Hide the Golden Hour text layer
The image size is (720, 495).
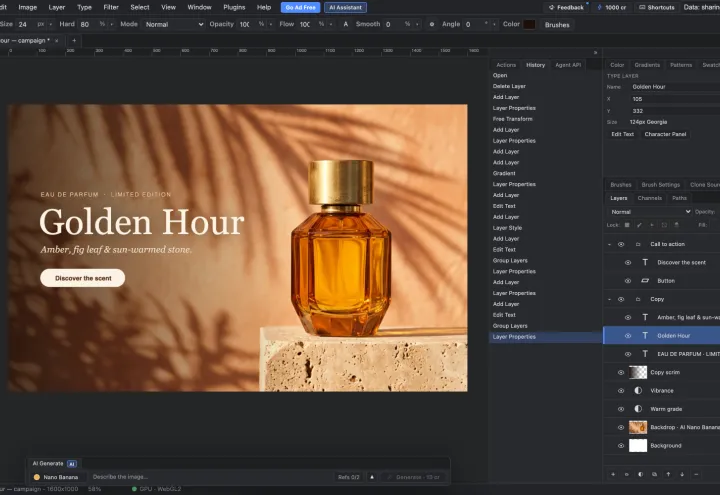point(628,336)
